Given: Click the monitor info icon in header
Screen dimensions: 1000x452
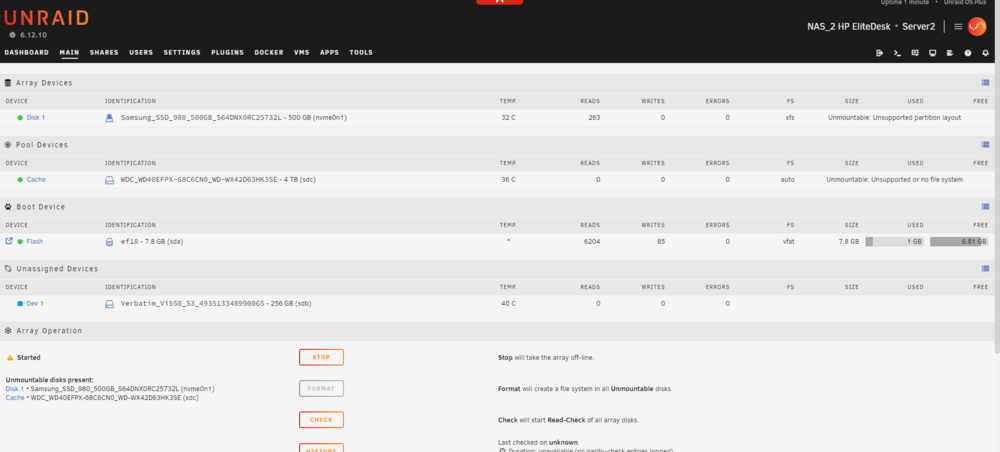Looking at the screenshot, I should coord(932,53).
